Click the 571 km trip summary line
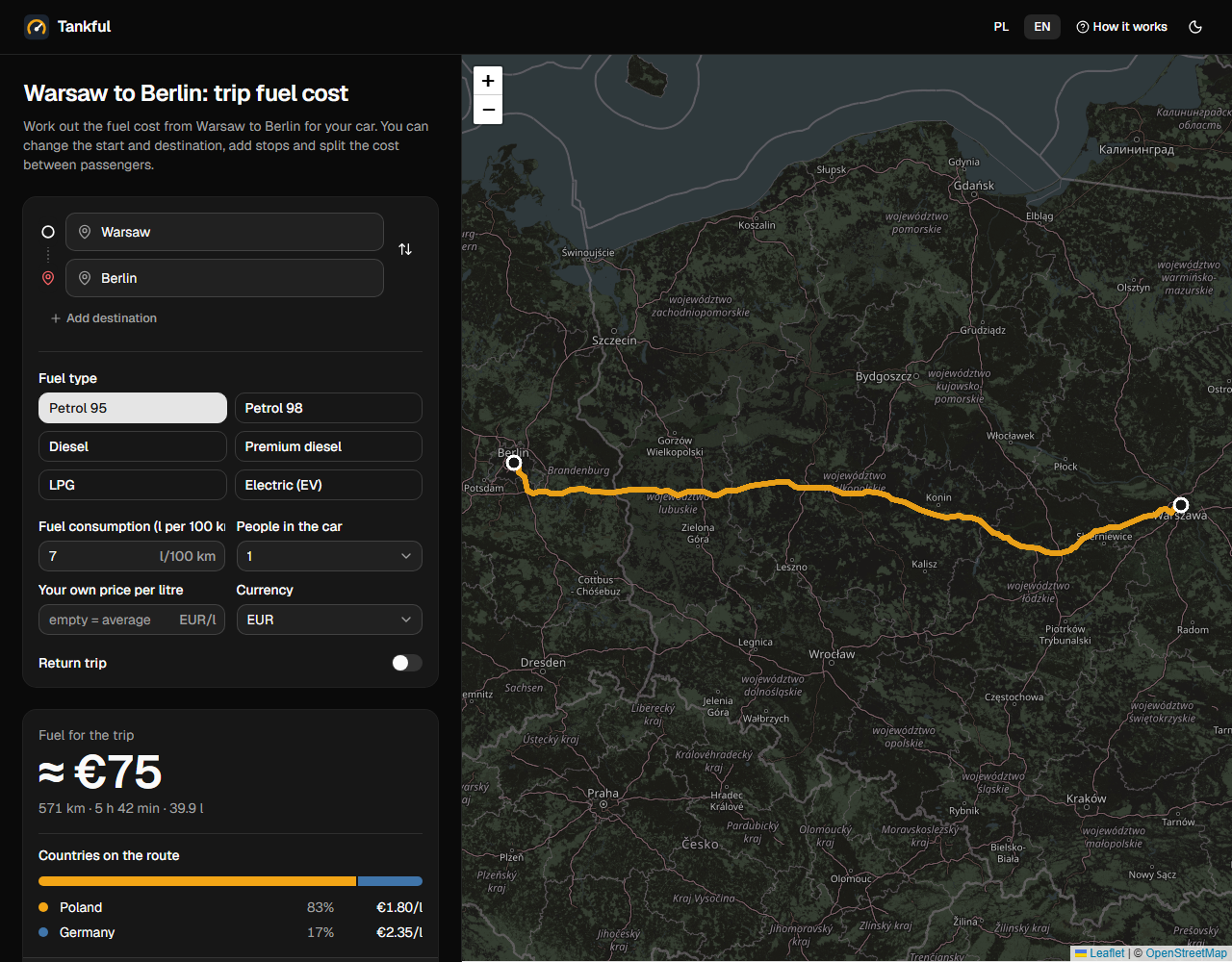 tap(121, 808)
